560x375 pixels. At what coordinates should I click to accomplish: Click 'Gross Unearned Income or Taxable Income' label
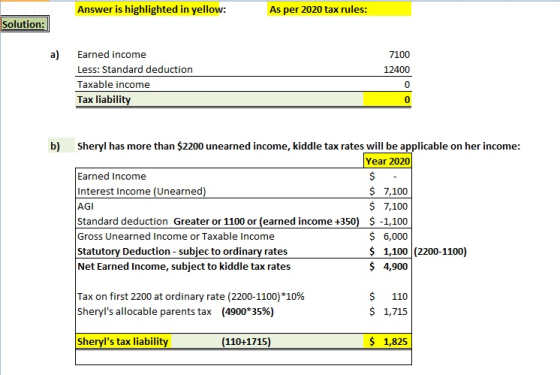tap(176, 236)
